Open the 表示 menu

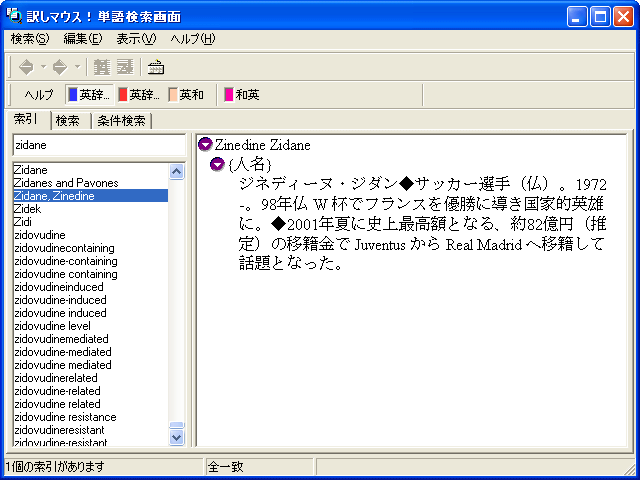tap(136, 39)
